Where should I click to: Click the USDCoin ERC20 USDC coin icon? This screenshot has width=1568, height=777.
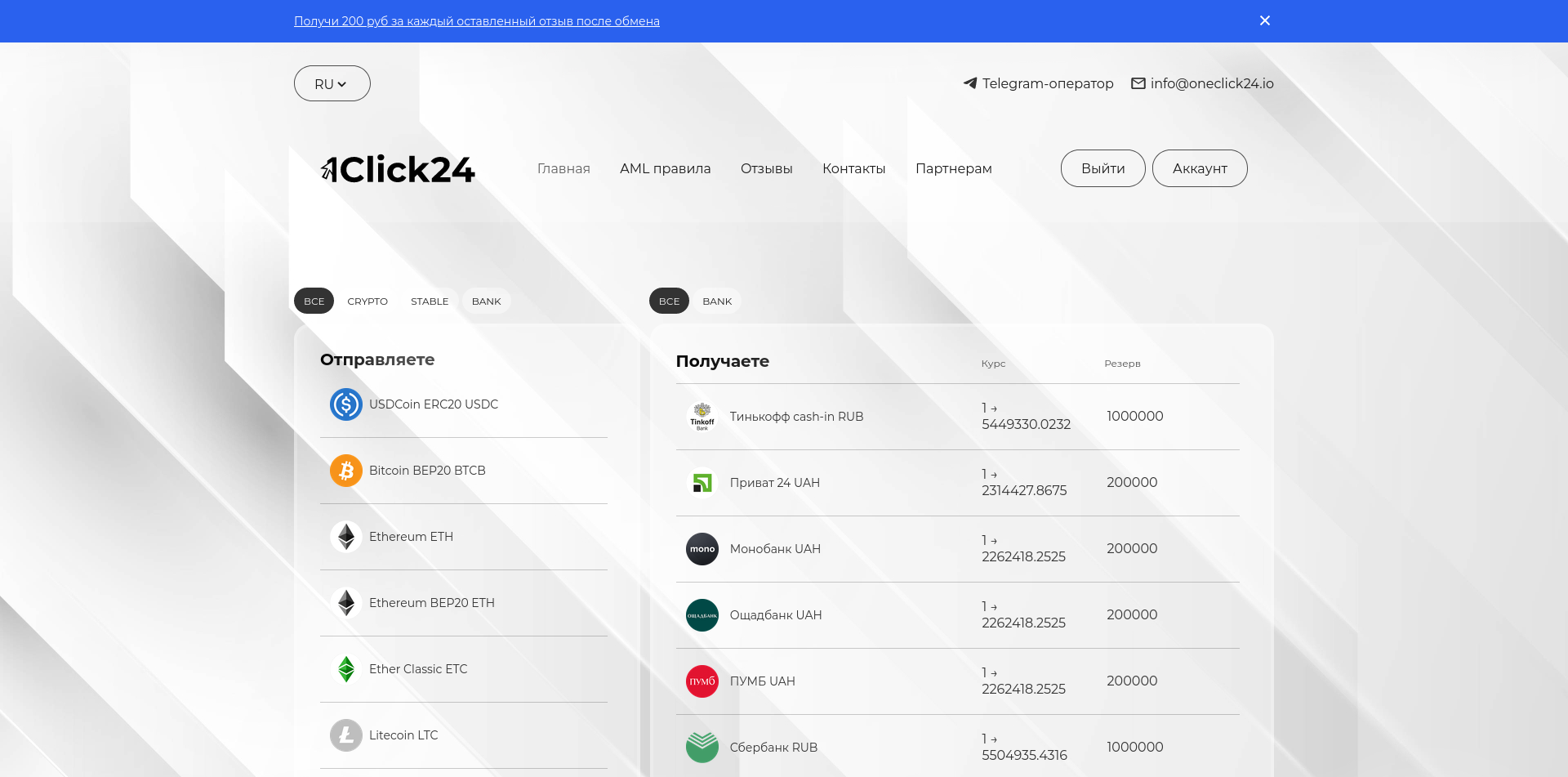[346, 404]
